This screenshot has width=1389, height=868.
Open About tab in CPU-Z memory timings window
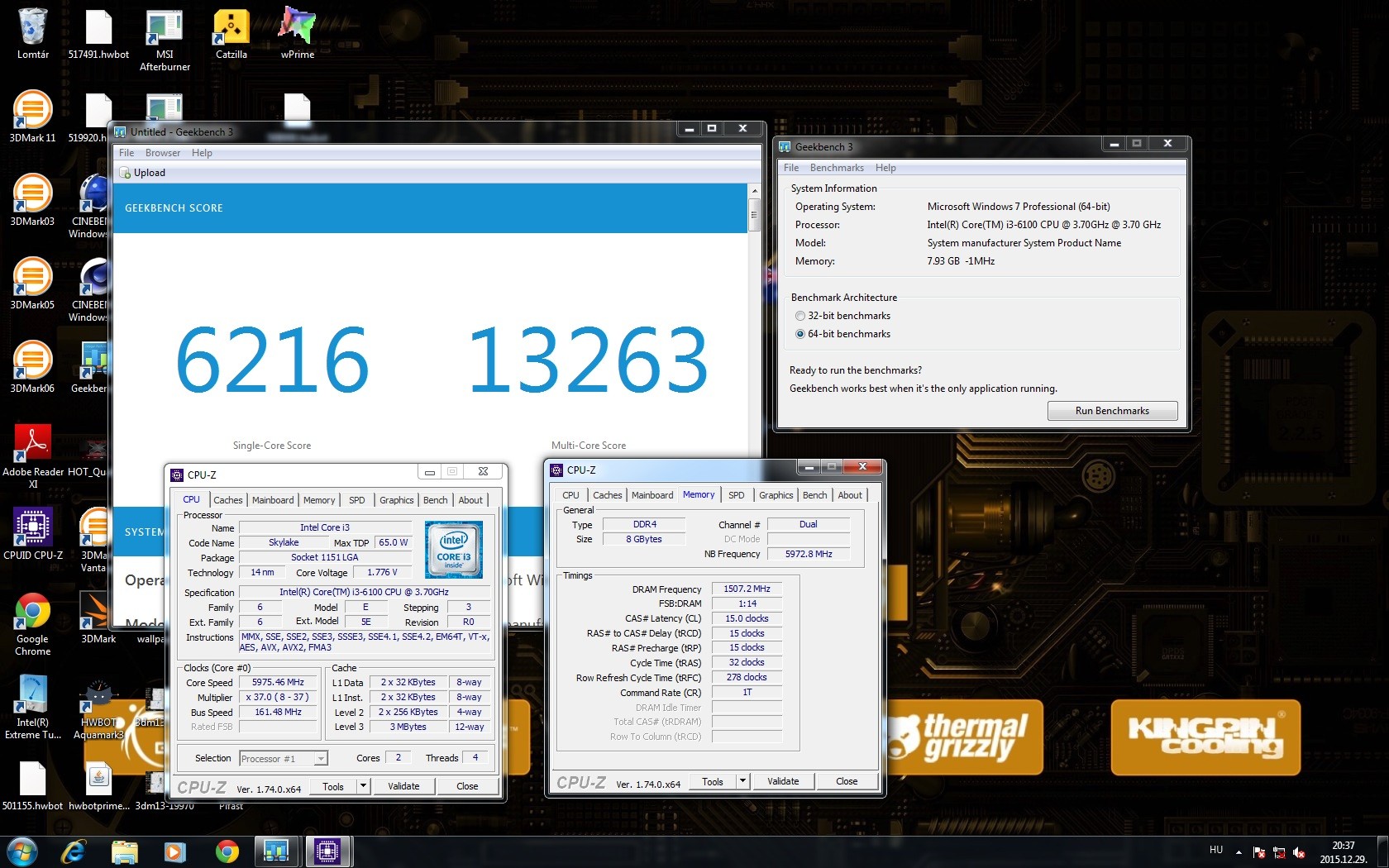click(x=850, y=495)
